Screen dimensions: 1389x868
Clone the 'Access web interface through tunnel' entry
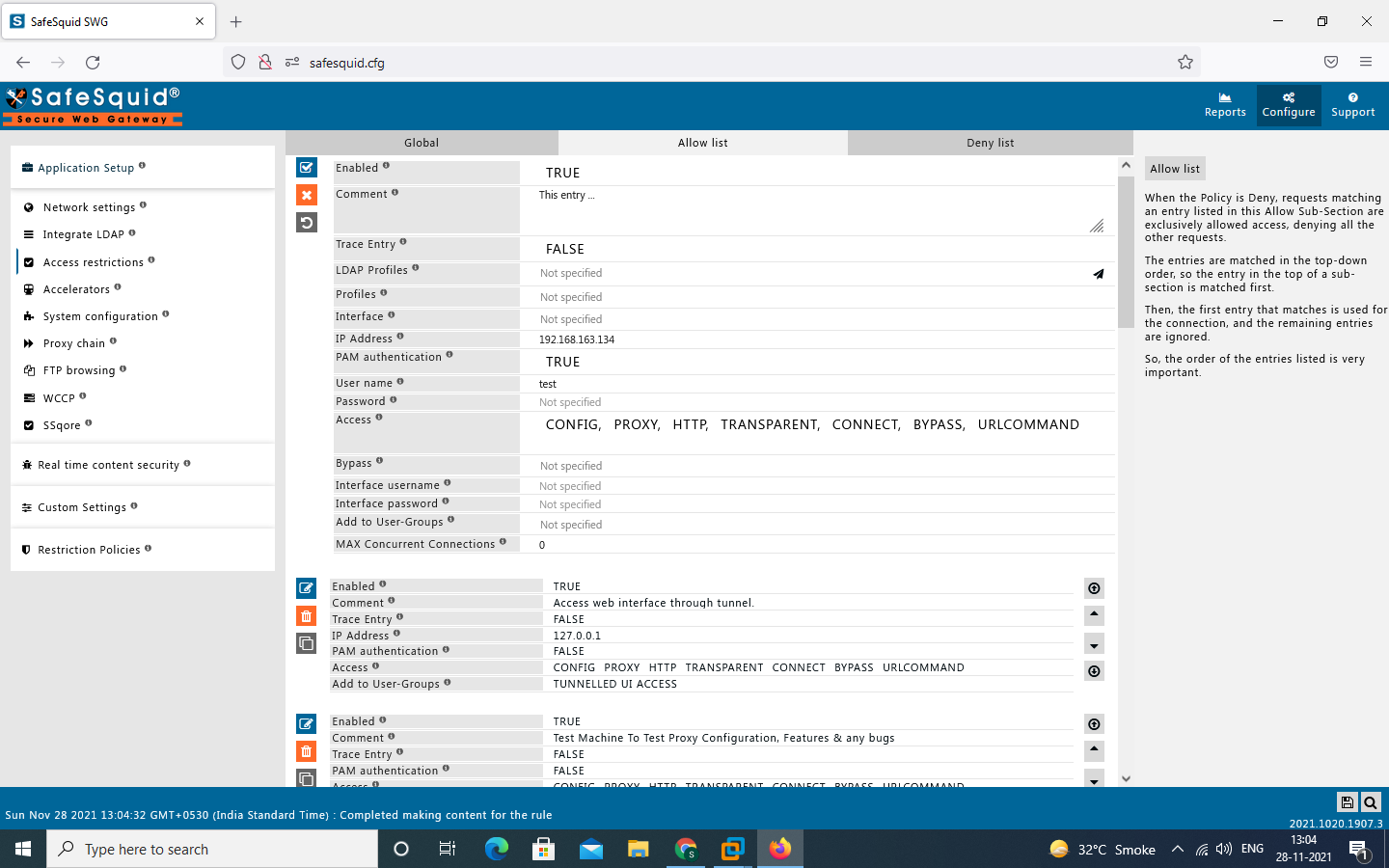[x=306, y=643]
